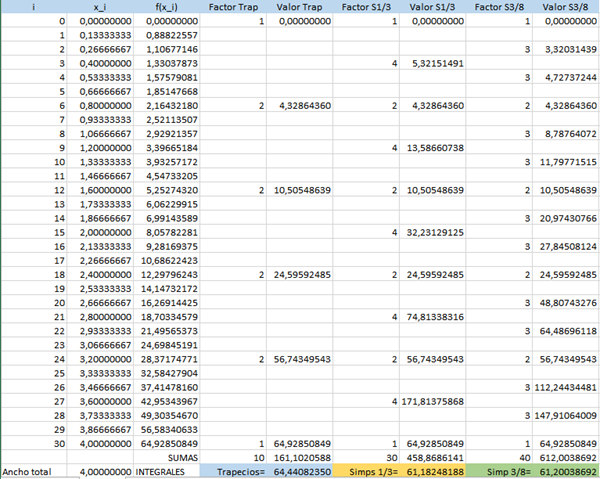
Task: Click the "Ancho total" label cell
Action: pos(30,467)
